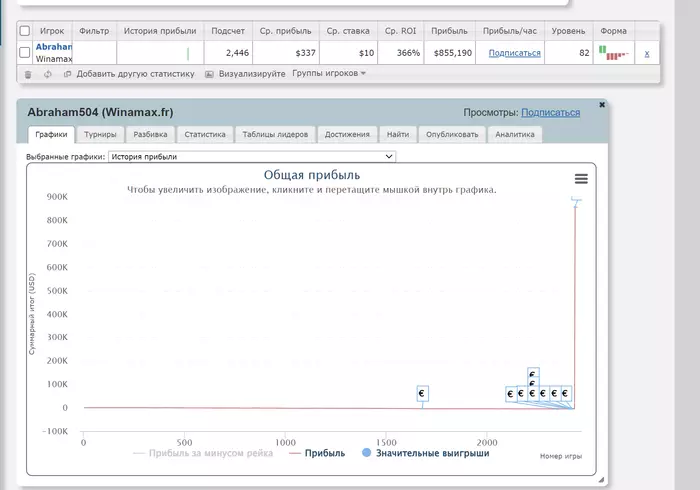
Task: Sort by the Игрок column header
Action: point(52,31)
